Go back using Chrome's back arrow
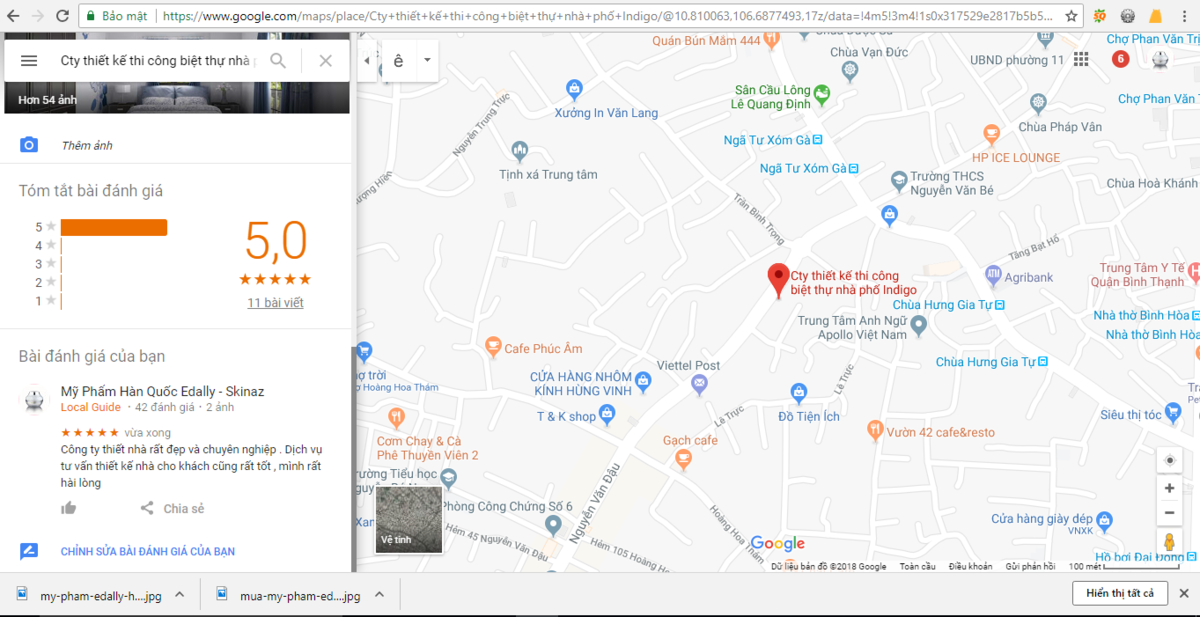1200x617 pixels. pos(14,16)
